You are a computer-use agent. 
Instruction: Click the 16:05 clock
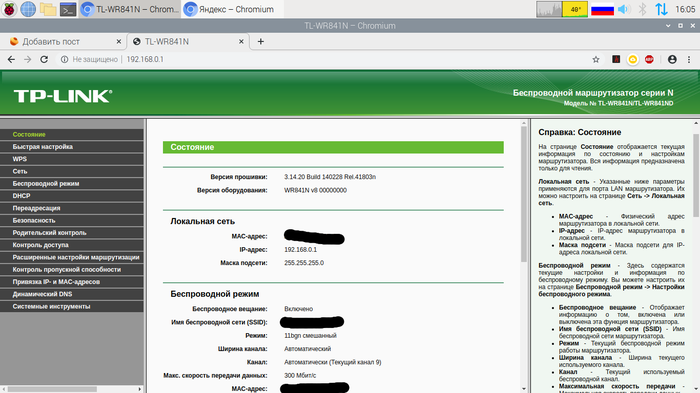tap(685, 9)
